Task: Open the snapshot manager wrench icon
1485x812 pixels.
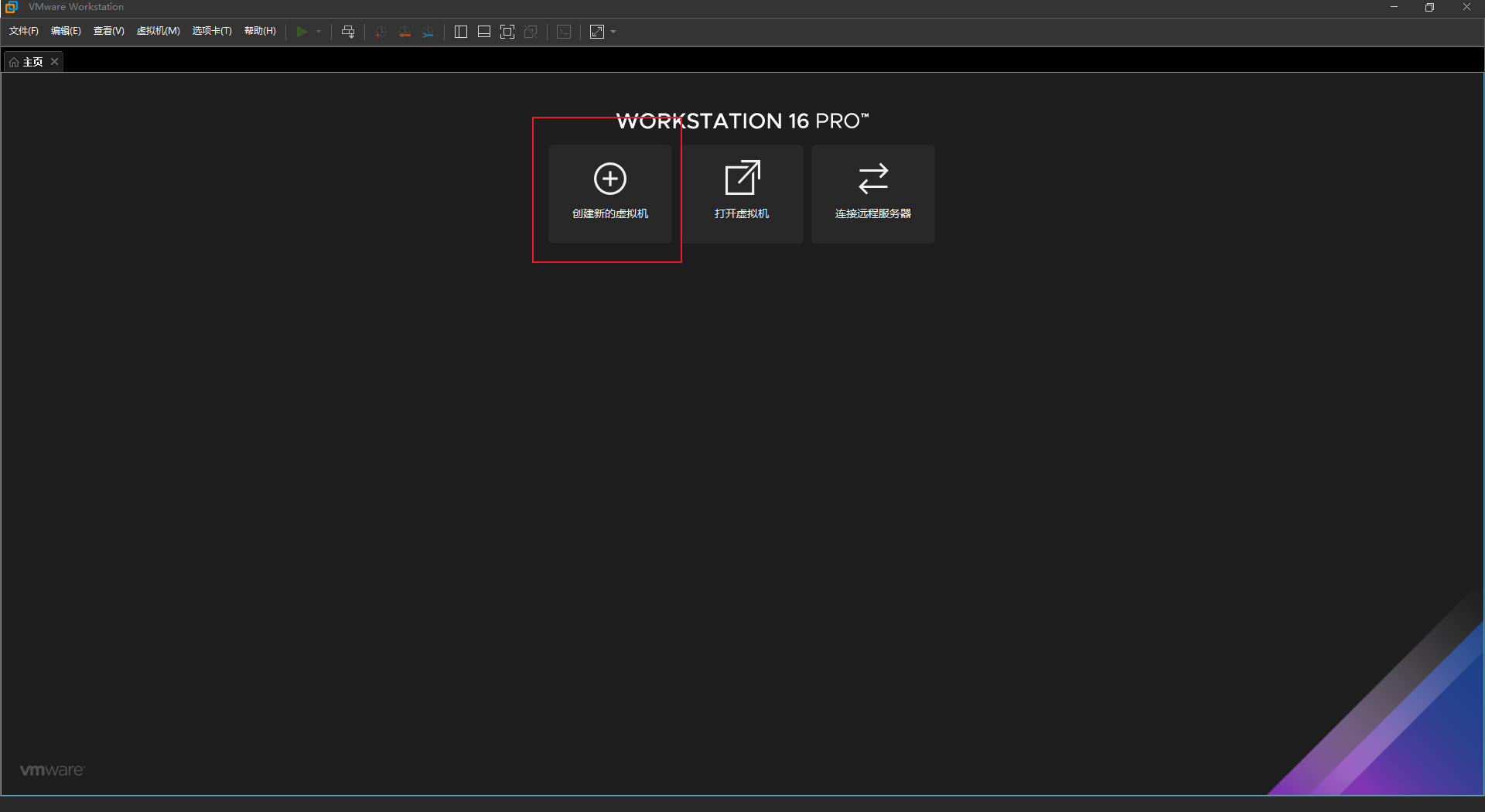Action: coord(428,32)
